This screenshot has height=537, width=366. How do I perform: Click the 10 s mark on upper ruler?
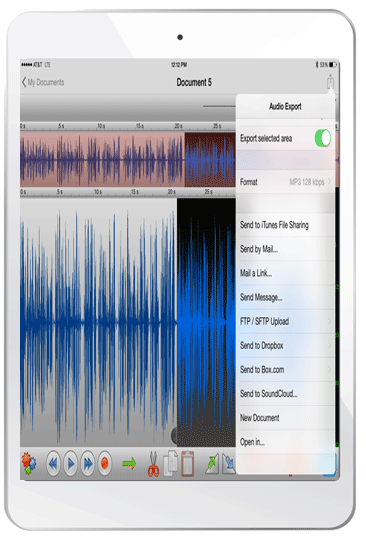click(x=101, y=126)
